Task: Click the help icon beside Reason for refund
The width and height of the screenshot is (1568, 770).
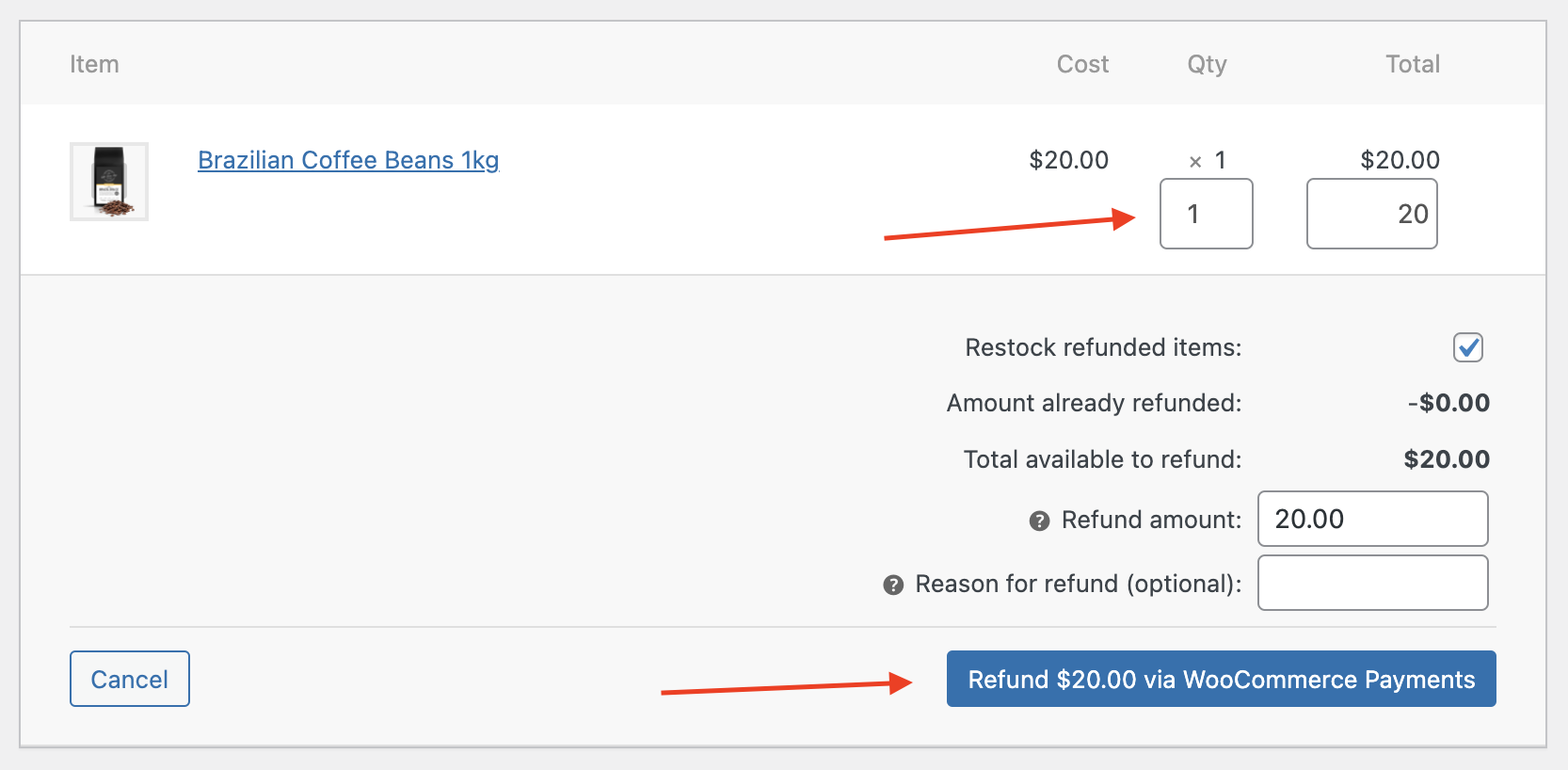Action: (893, 585)
